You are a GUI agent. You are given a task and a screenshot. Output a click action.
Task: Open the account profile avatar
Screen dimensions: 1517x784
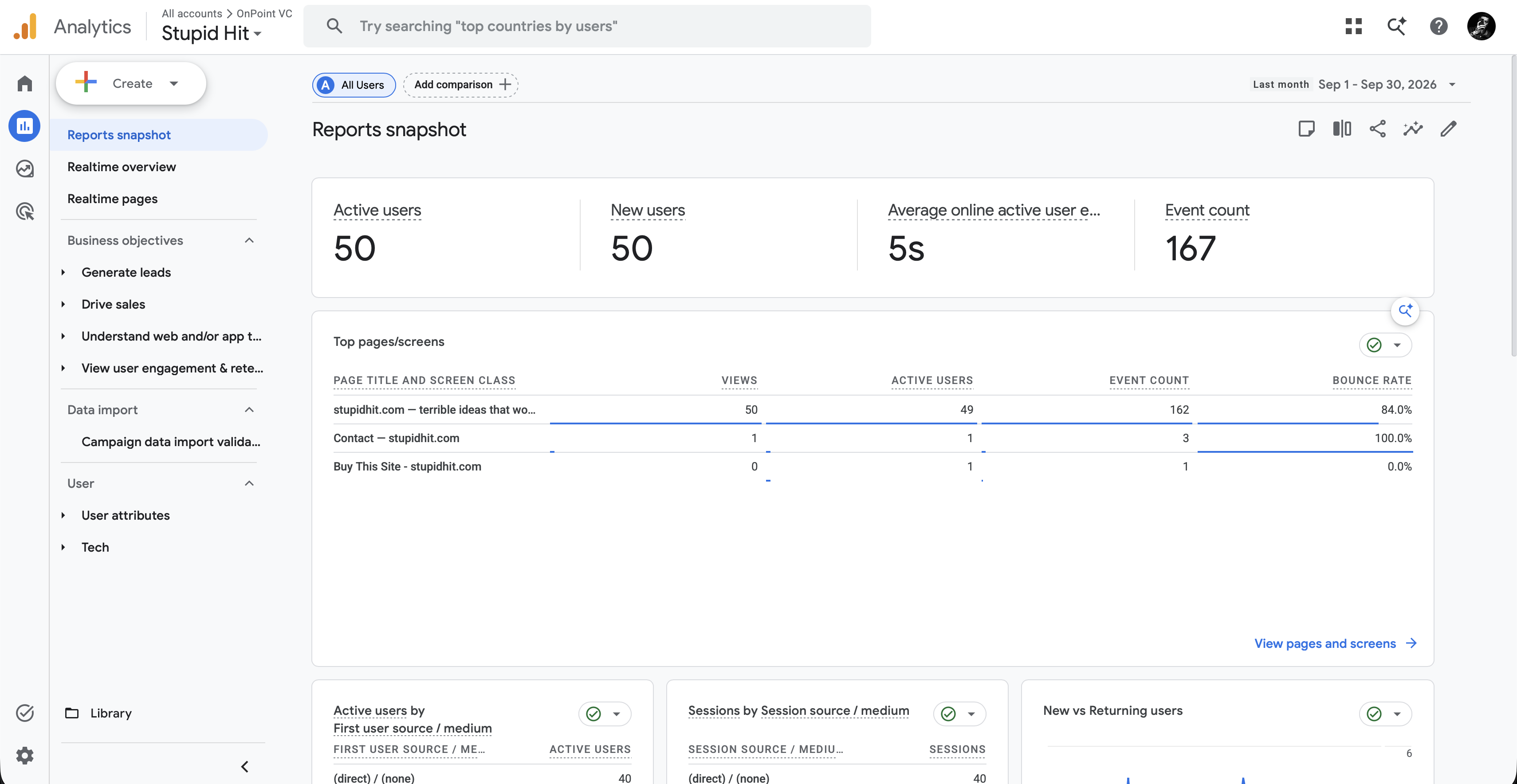coord(1481,26)
